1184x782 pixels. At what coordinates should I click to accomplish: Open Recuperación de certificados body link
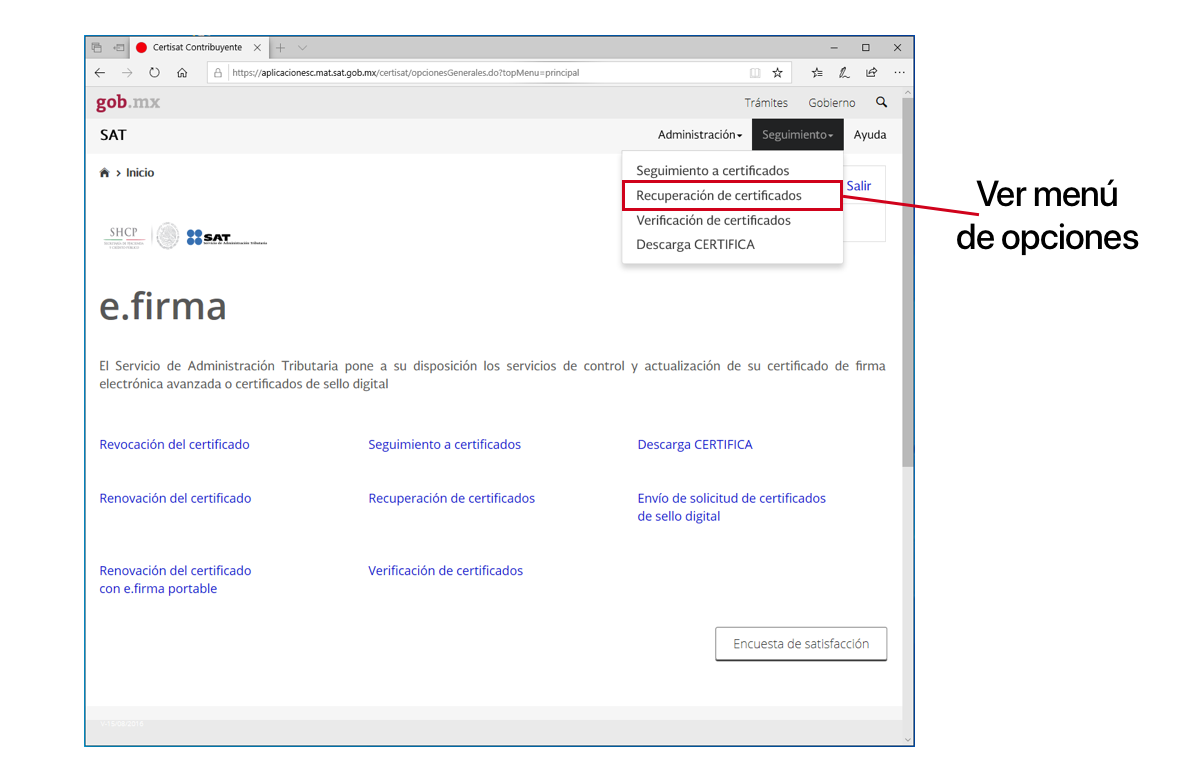[x=451, y=498]
